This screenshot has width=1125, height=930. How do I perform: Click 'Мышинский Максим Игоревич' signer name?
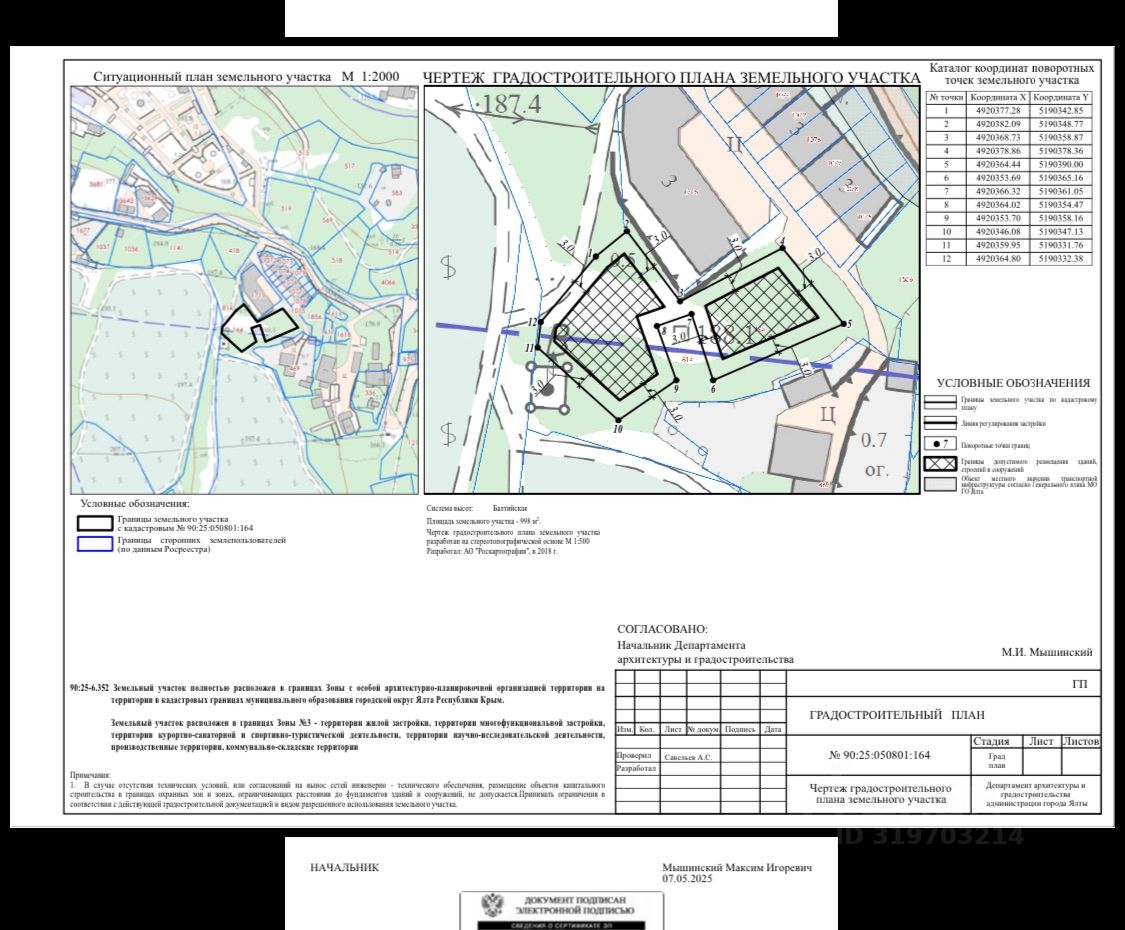coord(737,868)
